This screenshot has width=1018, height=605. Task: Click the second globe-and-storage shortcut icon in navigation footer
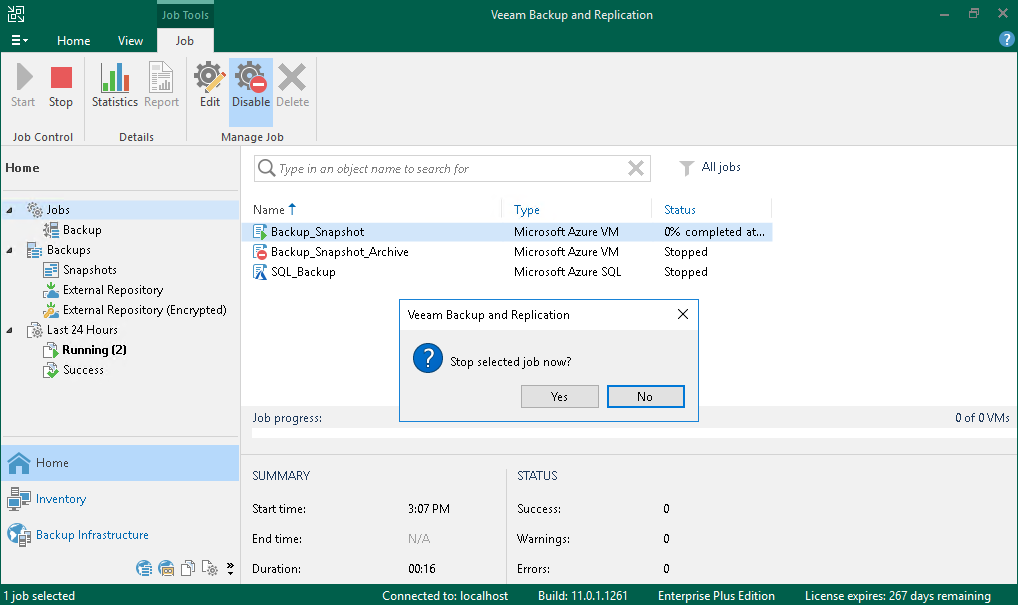pyautogui.click(x=166, y=569)
